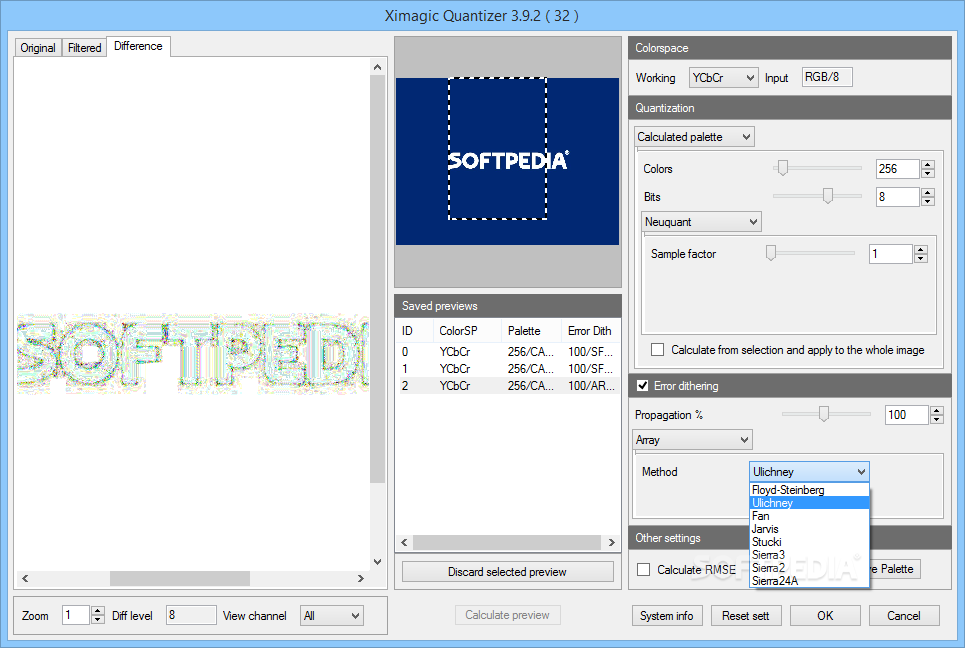
Task: Click scroll-up arrow of difference view
Action: 377,67
